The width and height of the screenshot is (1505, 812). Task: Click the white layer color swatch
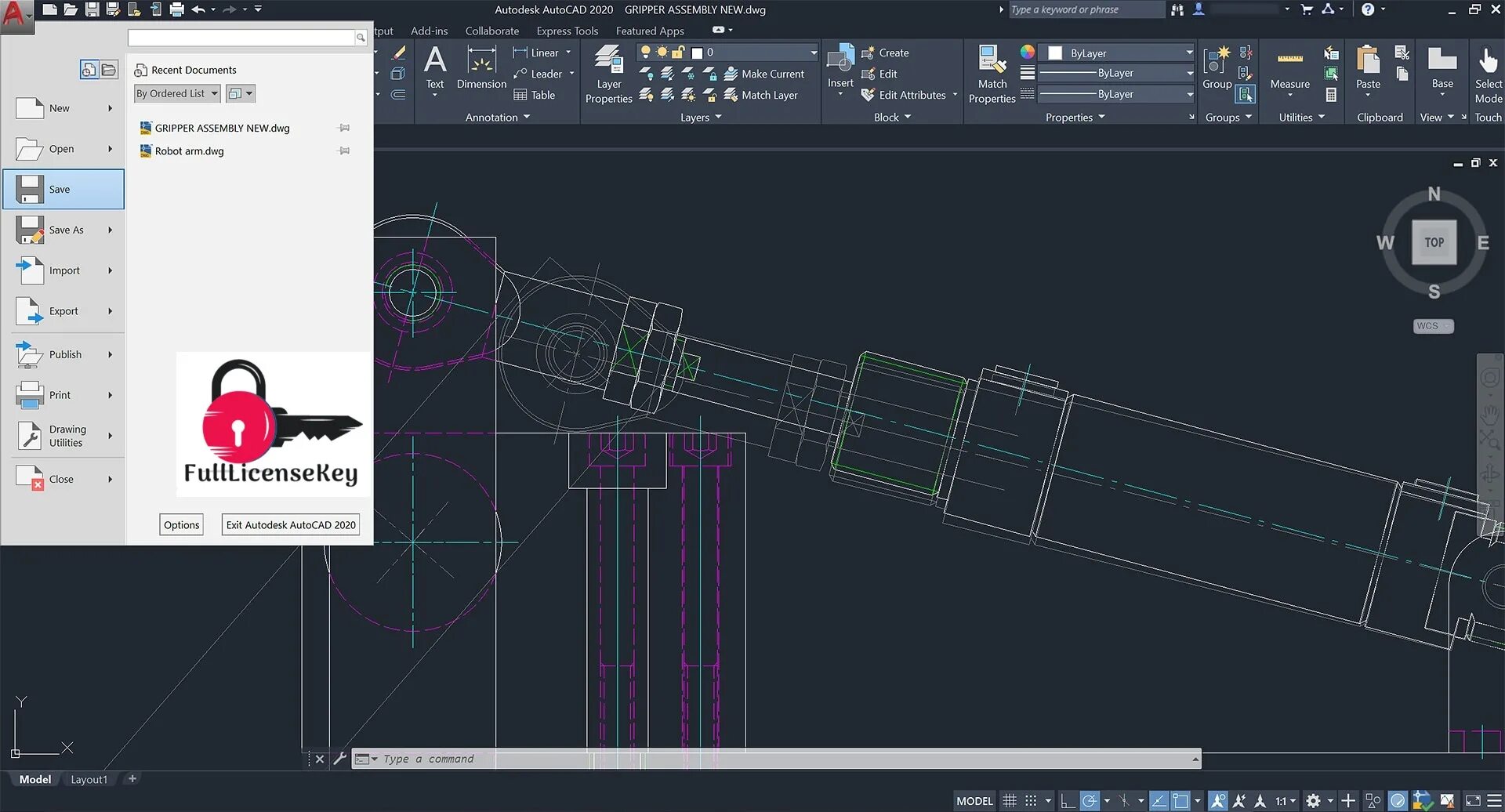[x=697, y=53]
